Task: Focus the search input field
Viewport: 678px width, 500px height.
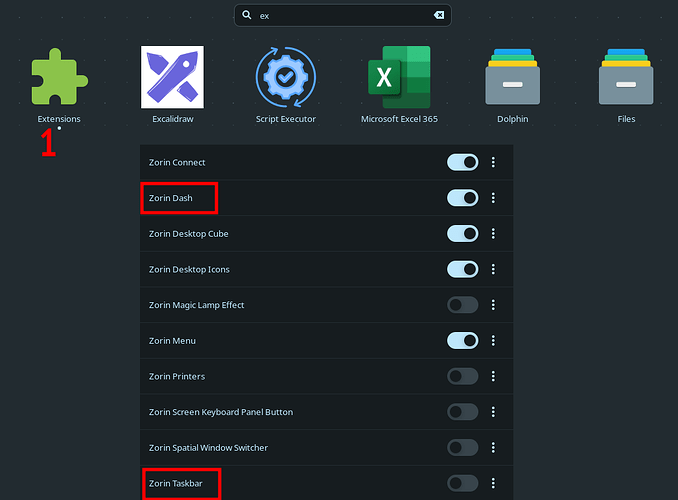Action: (340, 15)
